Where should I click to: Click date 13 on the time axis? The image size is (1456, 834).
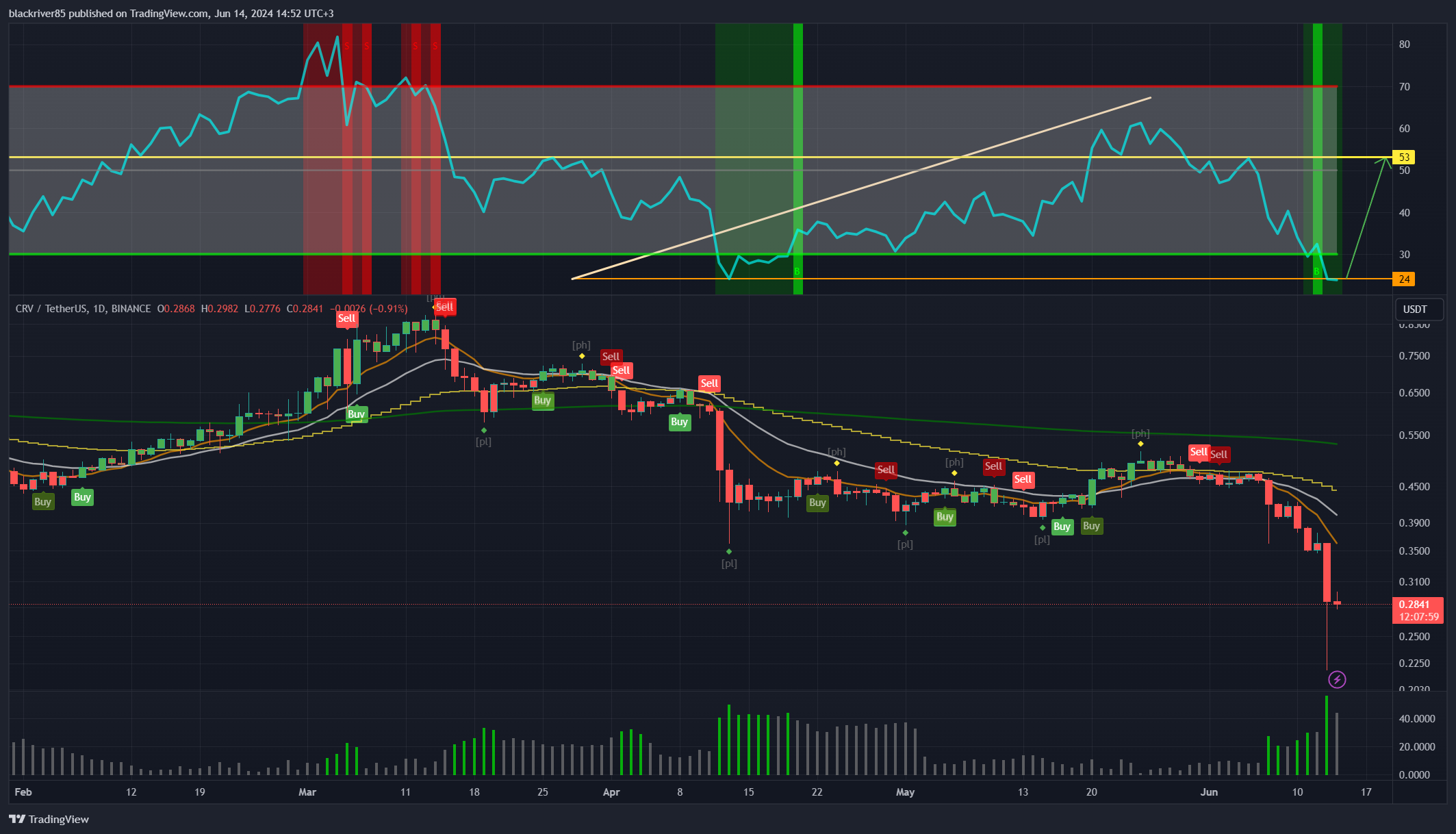tap(1023, 792)
